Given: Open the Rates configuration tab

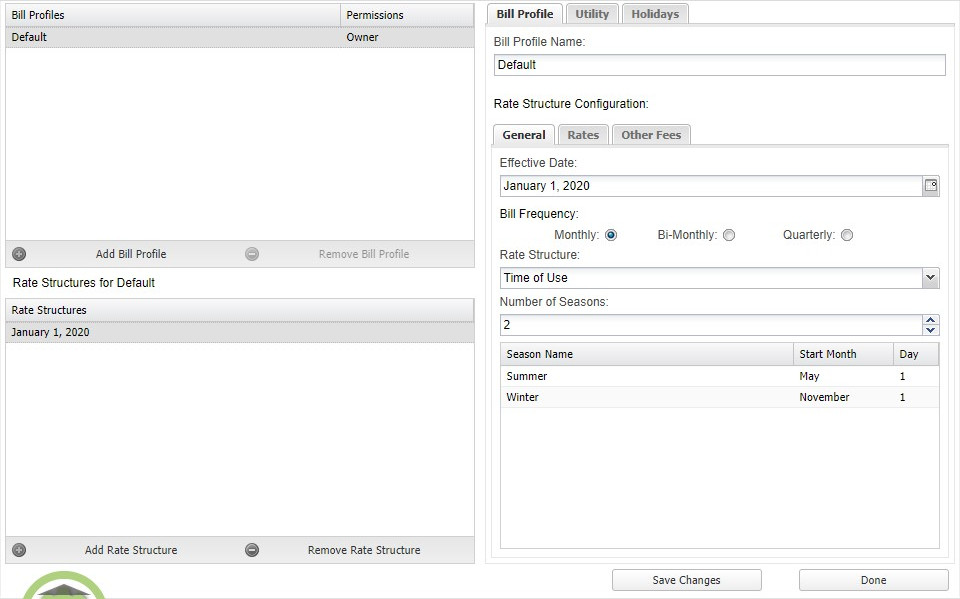Looking at the screenshot, I should (583, 135).
